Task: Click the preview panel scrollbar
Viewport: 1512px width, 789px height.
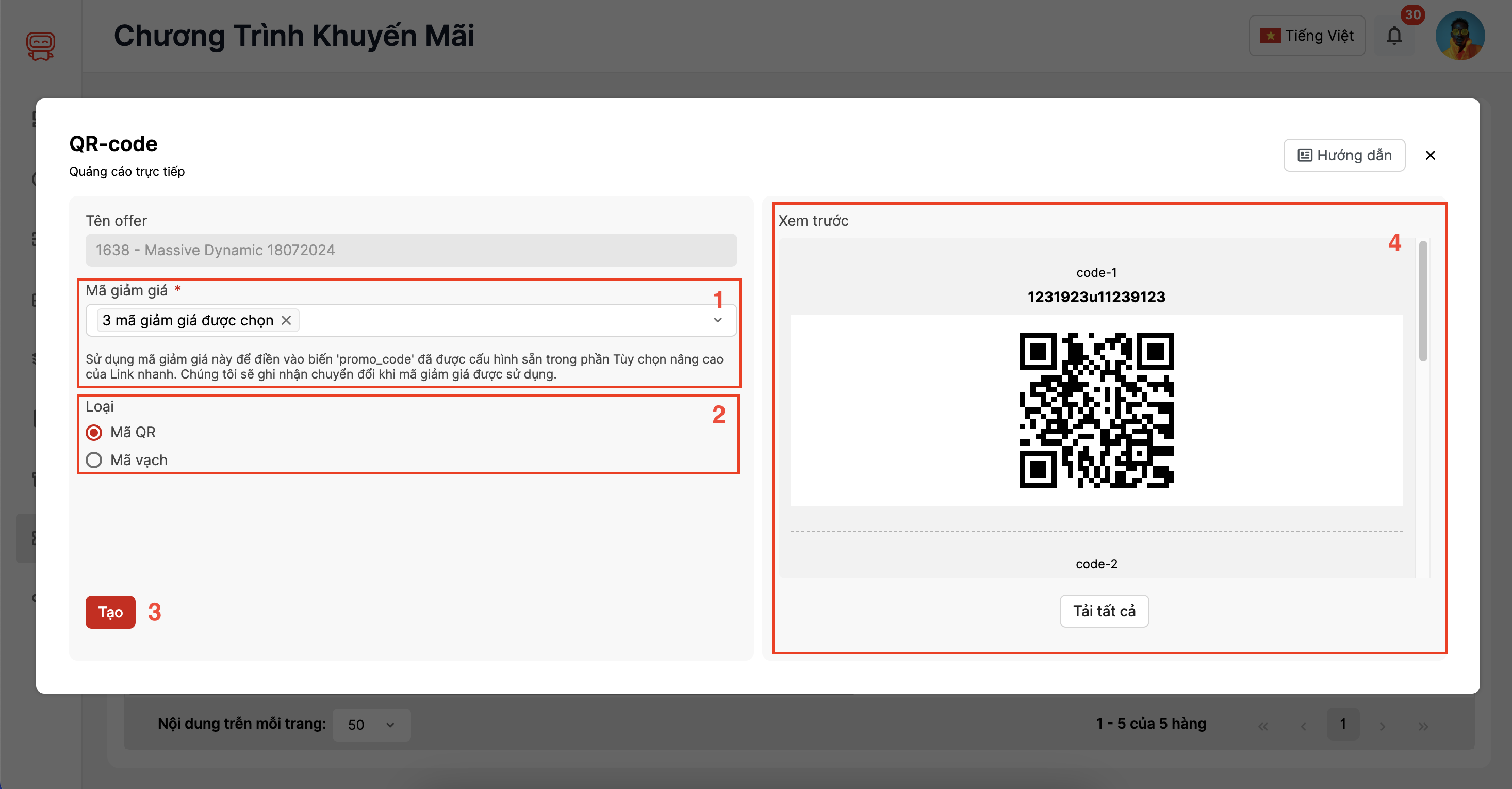Action: tap(1423, 301)
